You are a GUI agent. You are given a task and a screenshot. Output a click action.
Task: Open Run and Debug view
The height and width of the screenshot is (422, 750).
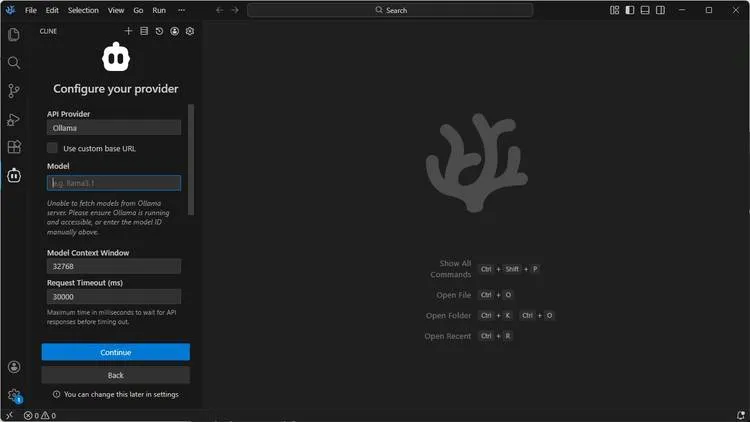14,119
